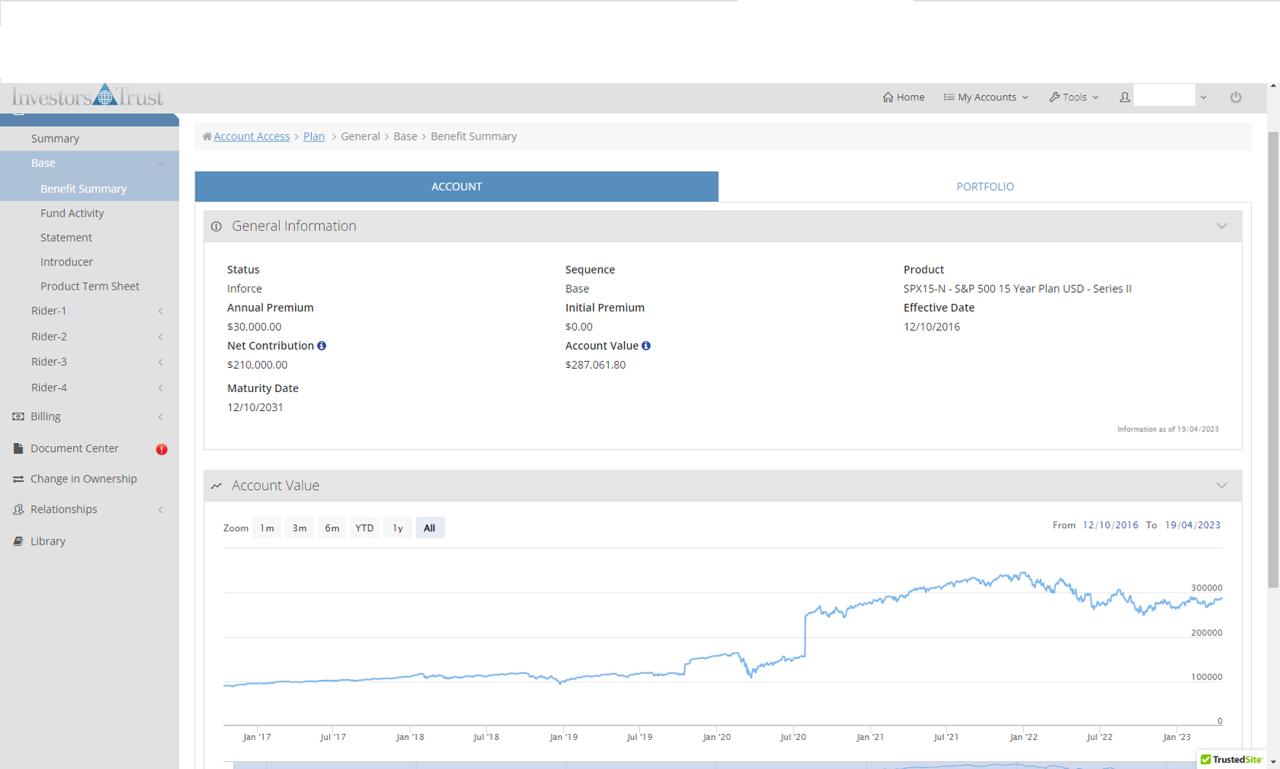The height and width of the screenshot is (769, 1280).
Task: Click the Investors Trust logo
Action: [88, 97]
